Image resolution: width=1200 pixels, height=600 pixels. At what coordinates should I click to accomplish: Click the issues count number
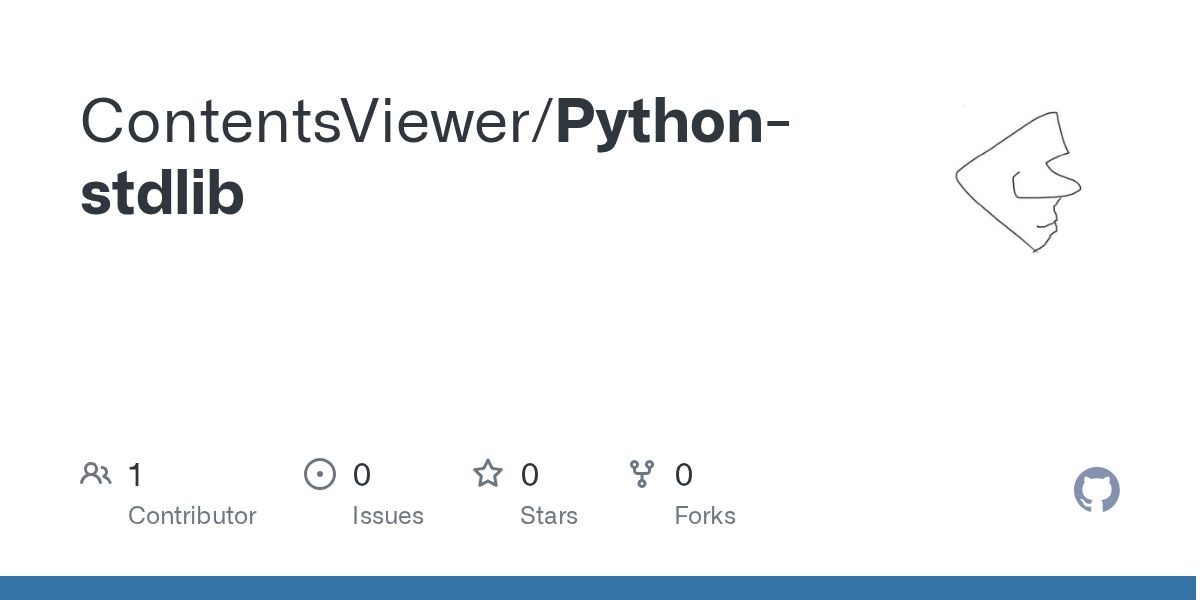362,475
